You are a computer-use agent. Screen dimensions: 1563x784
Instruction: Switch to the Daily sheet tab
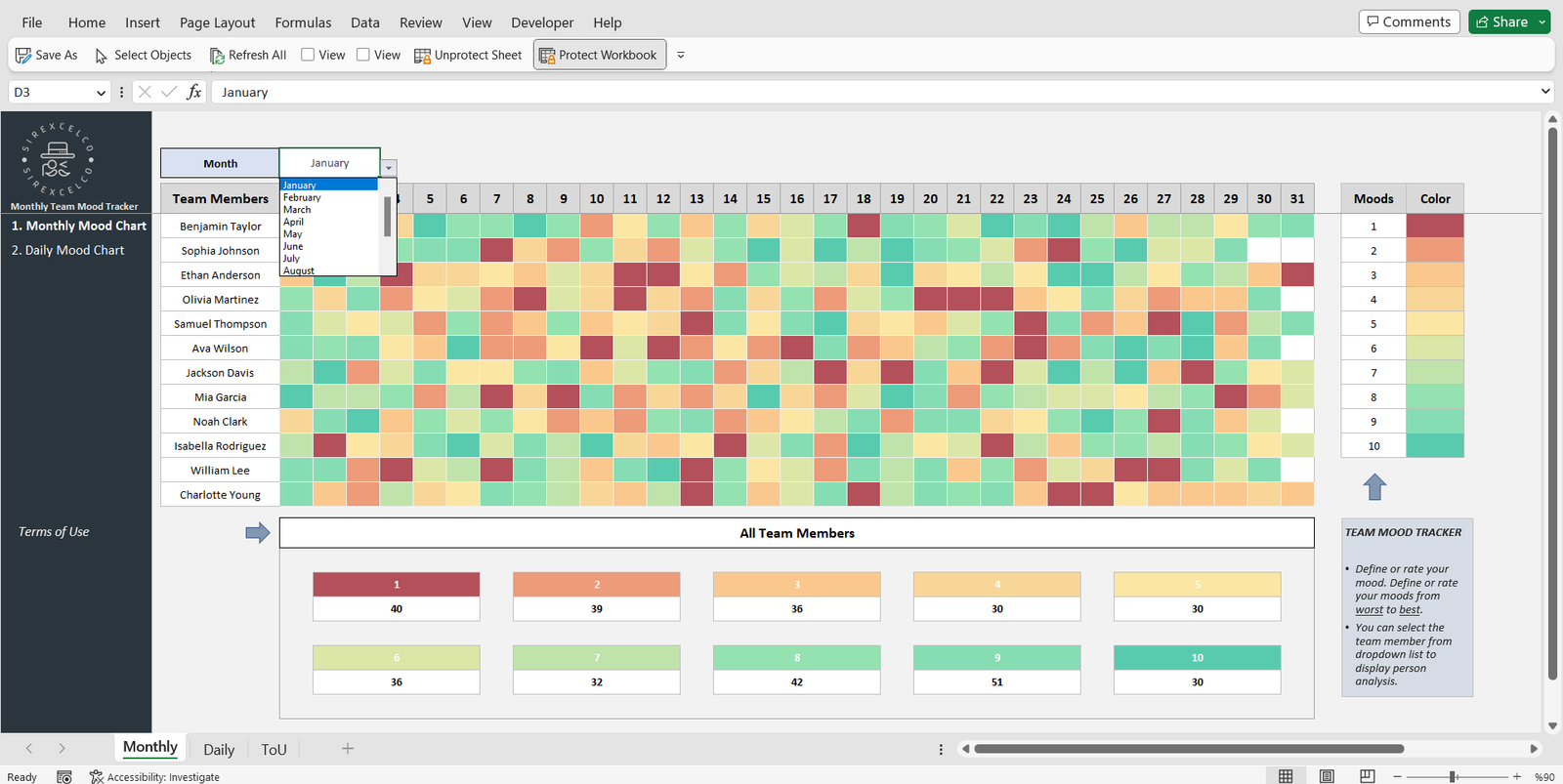[x=219, y=750]
